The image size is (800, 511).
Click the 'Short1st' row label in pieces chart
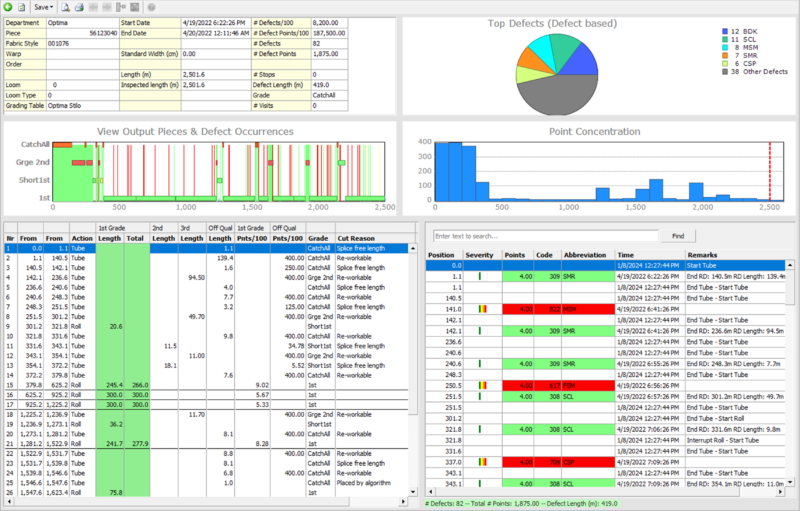point(34,180)
